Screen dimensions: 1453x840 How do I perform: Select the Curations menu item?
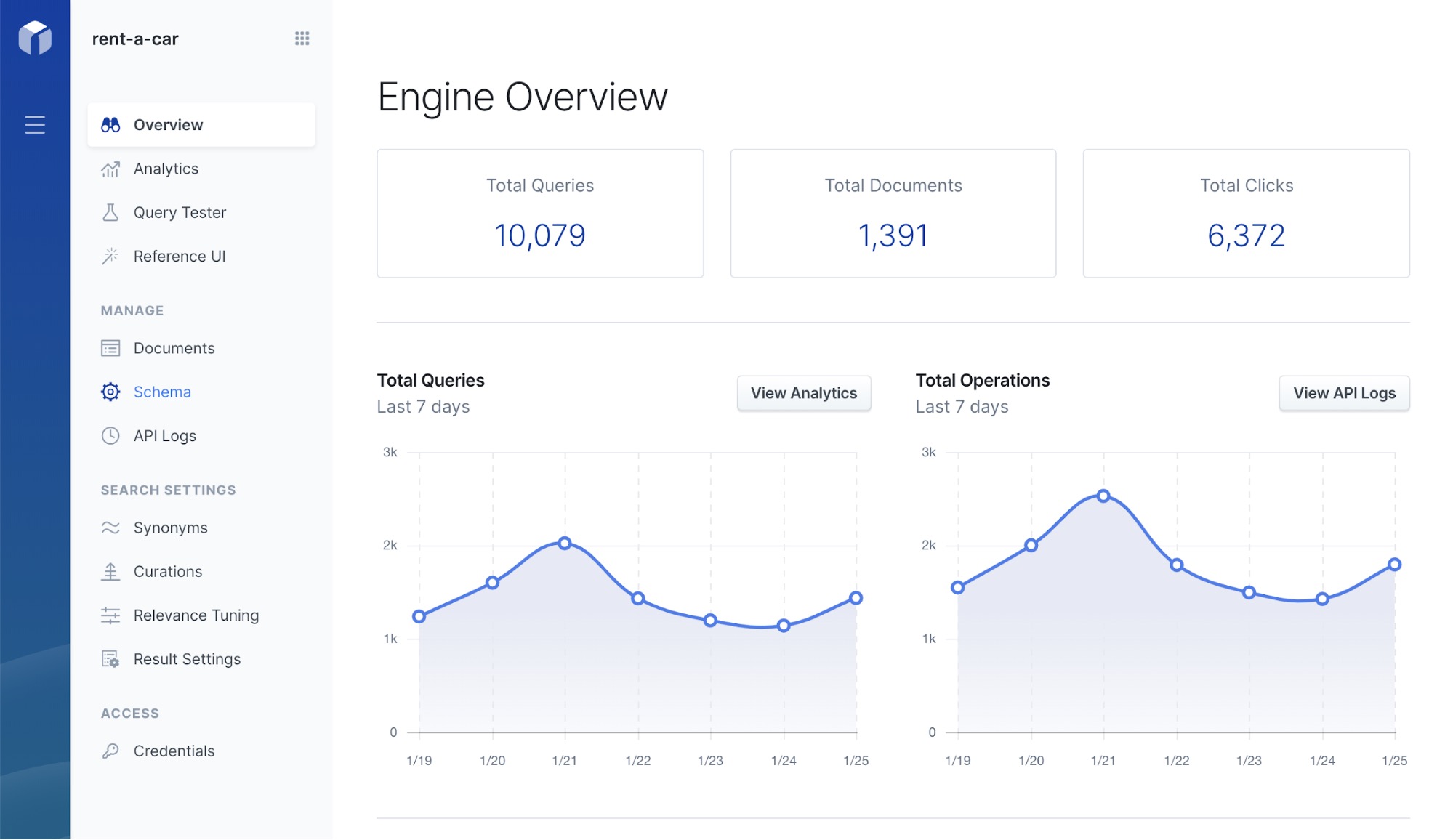167,570
